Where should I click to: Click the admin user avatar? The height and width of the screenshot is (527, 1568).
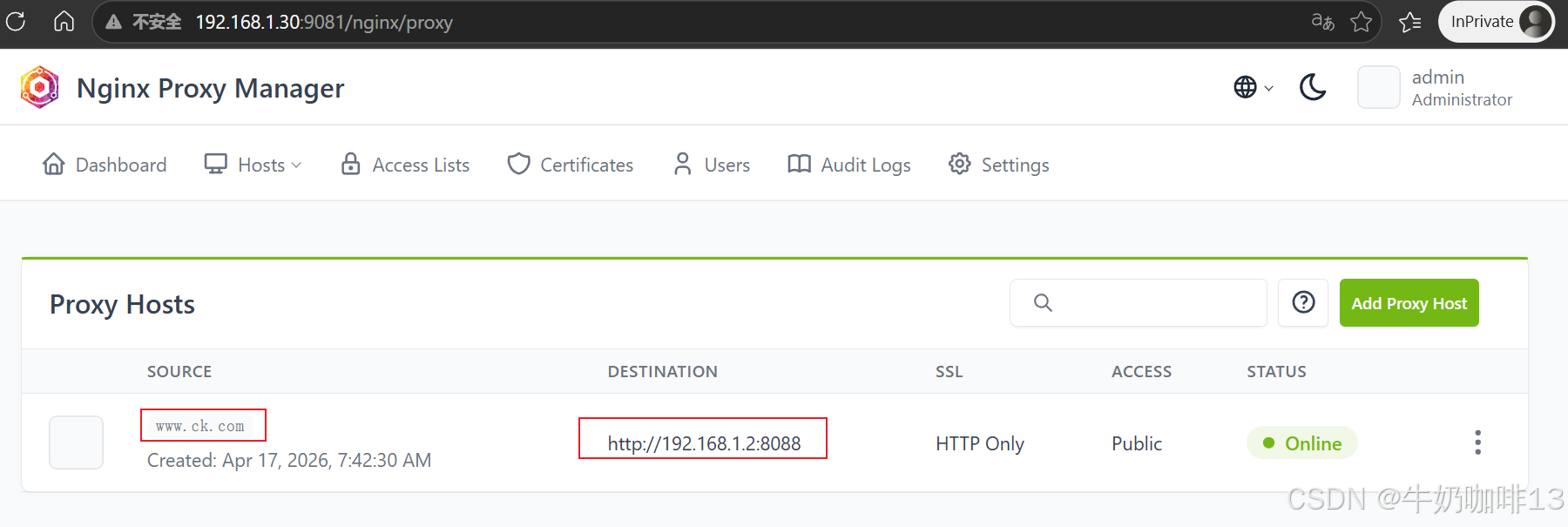[1379, 87]
